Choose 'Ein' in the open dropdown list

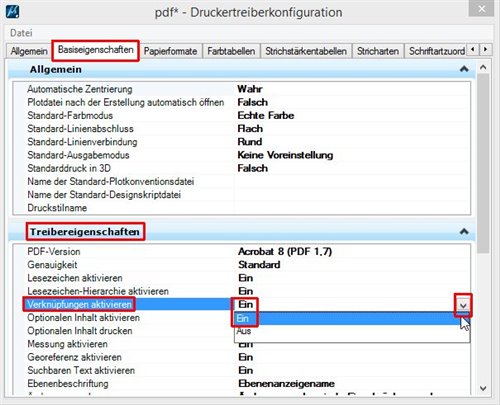352,318
